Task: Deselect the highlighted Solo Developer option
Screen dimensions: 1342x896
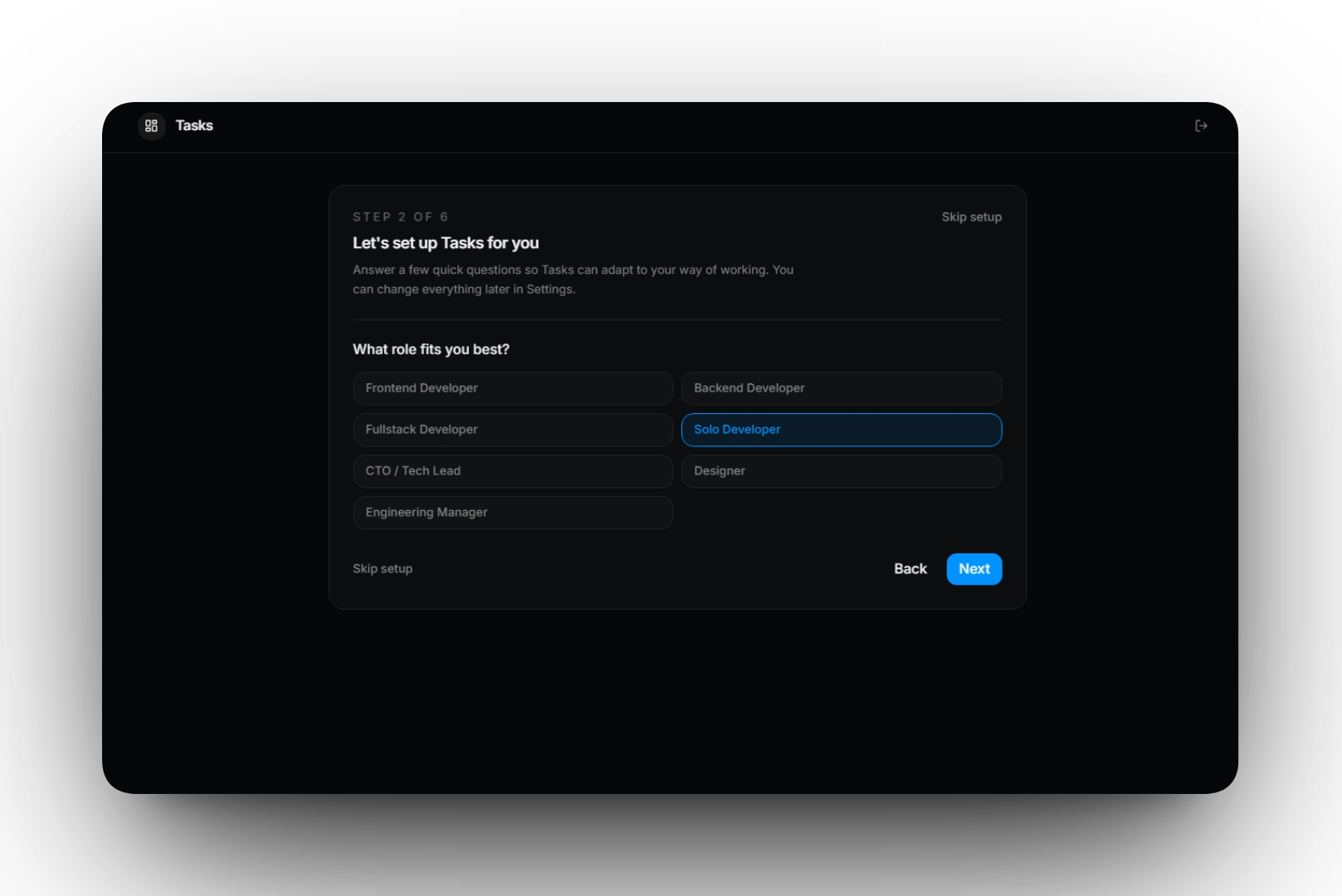Action: [841, 430]
